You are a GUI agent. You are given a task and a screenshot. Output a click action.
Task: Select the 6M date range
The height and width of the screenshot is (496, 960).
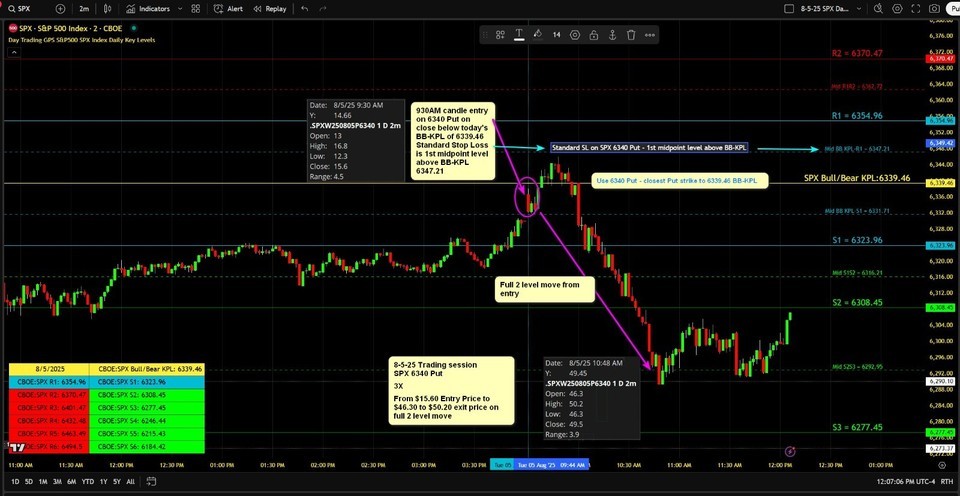72,482
